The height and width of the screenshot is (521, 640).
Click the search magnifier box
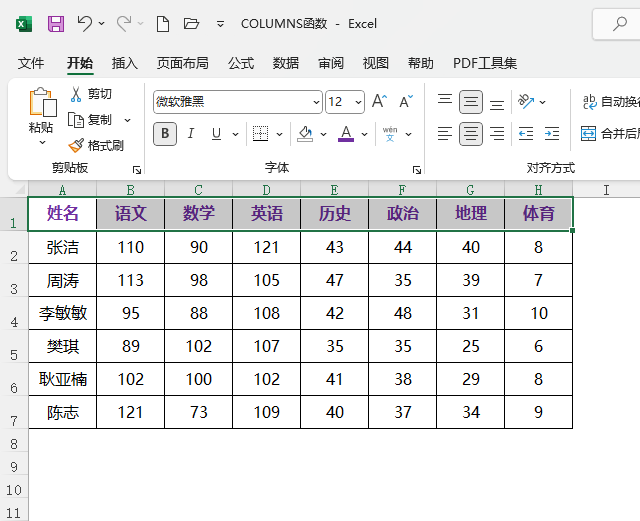click(x=619, y=24)
